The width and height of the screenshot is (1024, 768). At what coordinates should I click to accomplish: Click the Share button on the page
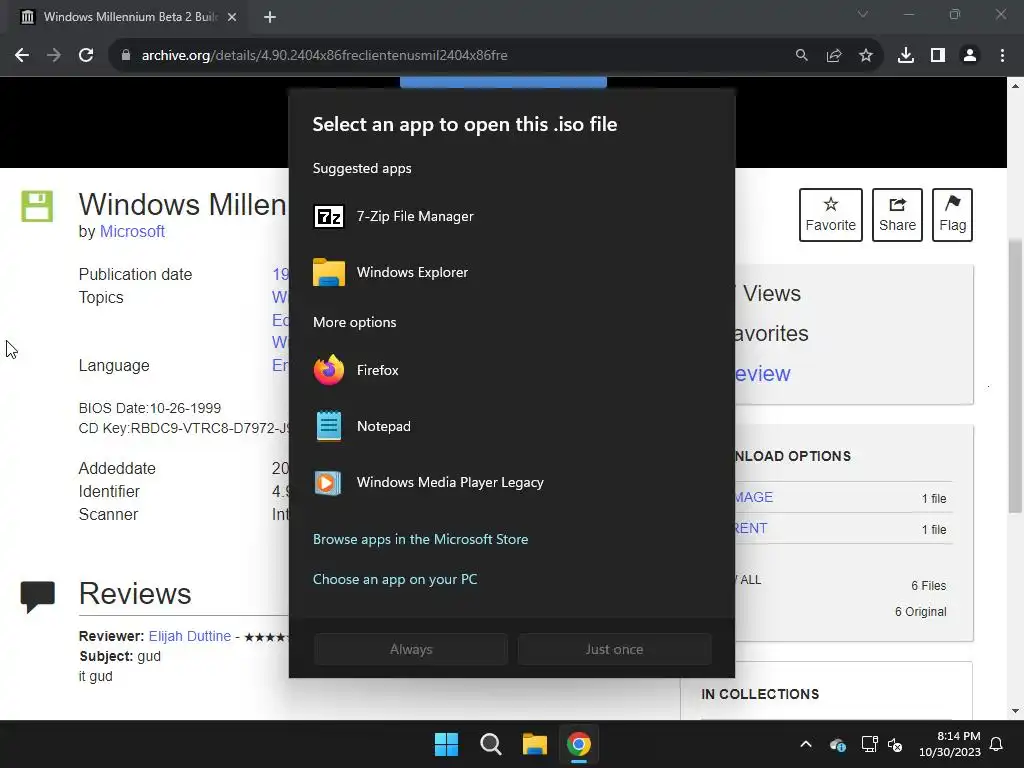click(x=897, y=215)
